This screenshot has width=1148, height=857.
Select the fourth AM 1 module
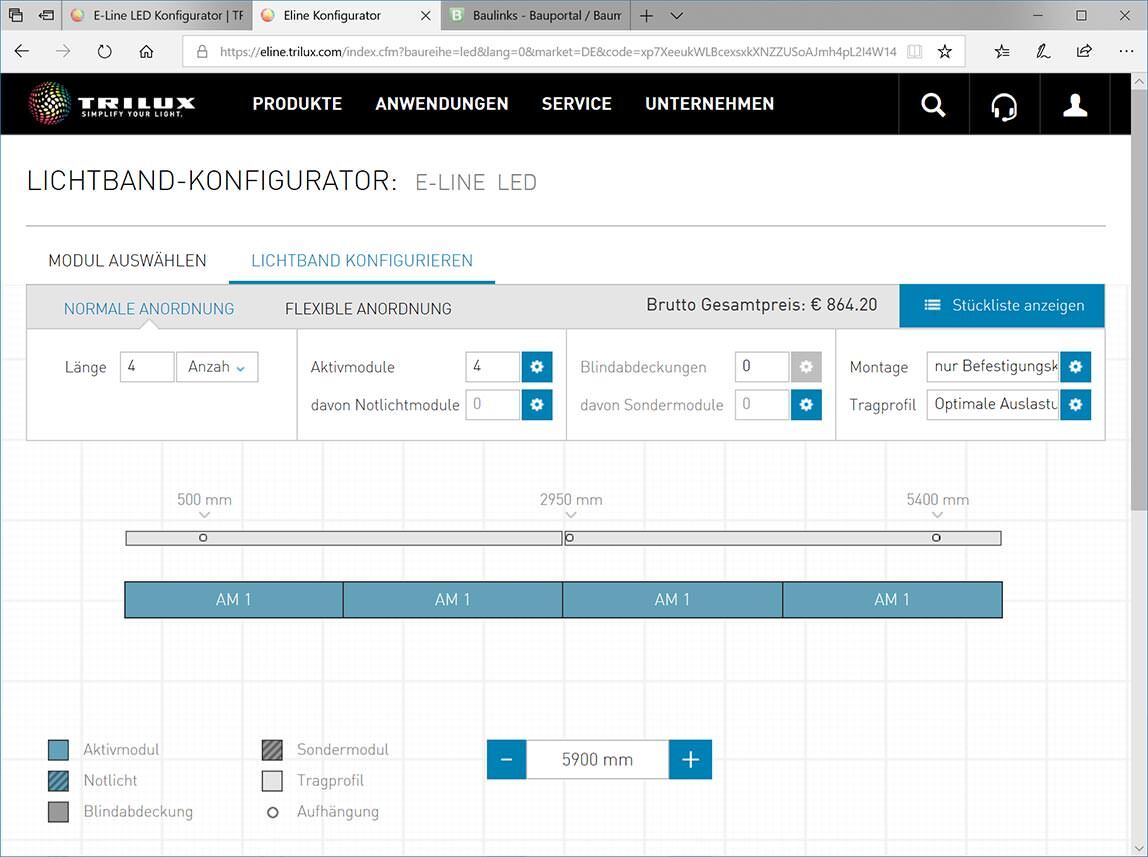point(892,600)
